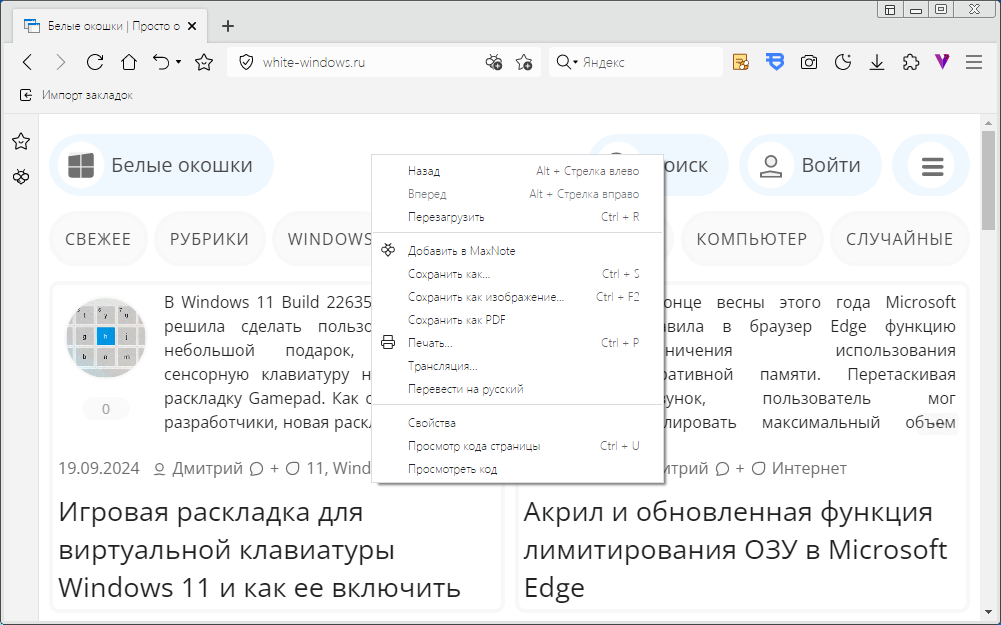Choose Сохранить как PDF option

pyautogui.click(x=518, y=320)
